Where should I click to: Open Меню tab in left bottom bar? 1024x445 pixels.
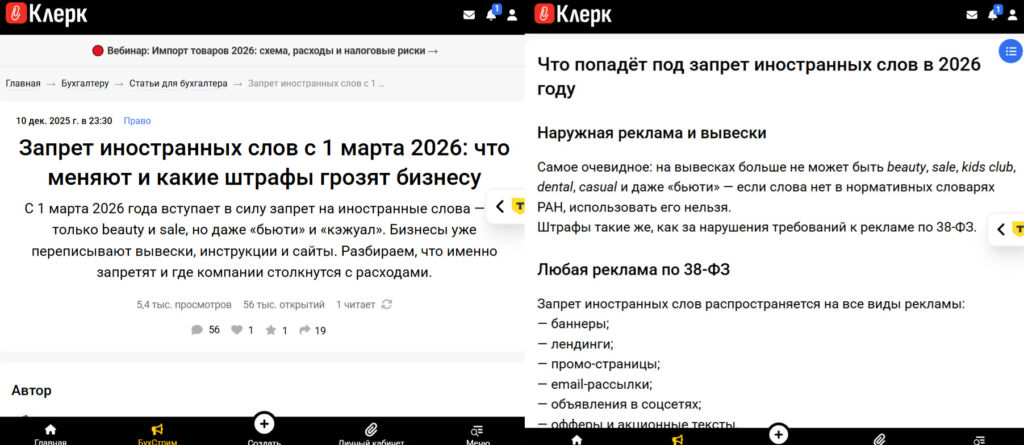pyautogui.click(x=477, y=435)
